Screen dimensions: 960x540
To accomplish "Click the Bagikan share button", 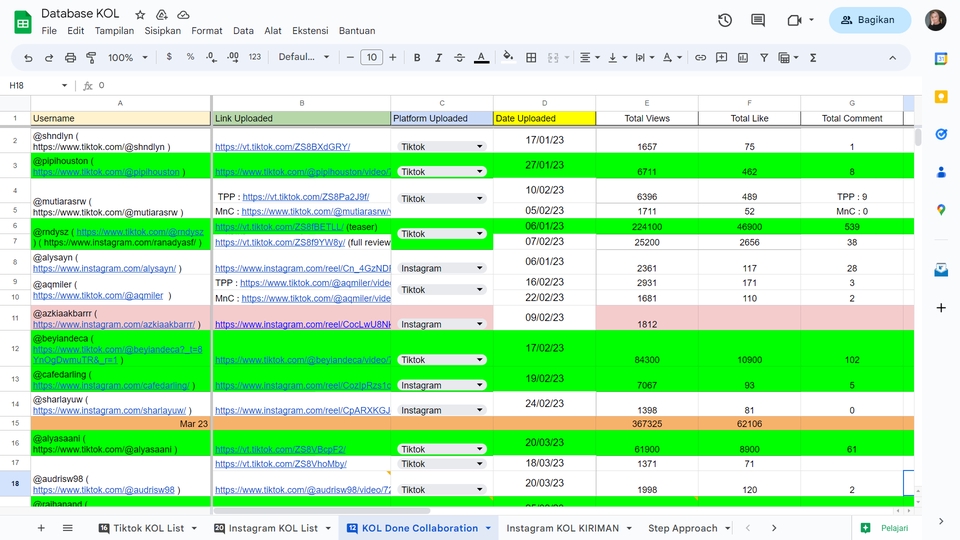I will coord(869,20).
